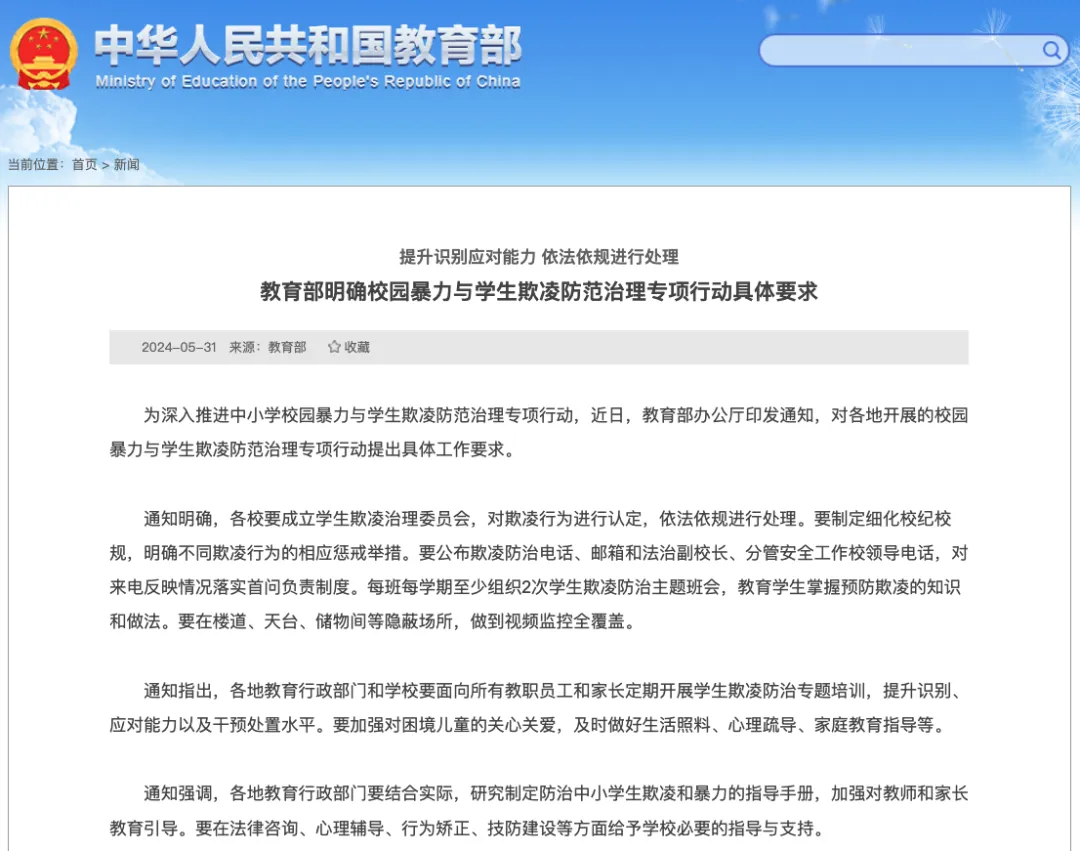1080x851 pixels.
Task: Click the subheading 提升识别应对能力 依法依规进行处理
Action: click(x=539, y=257)
